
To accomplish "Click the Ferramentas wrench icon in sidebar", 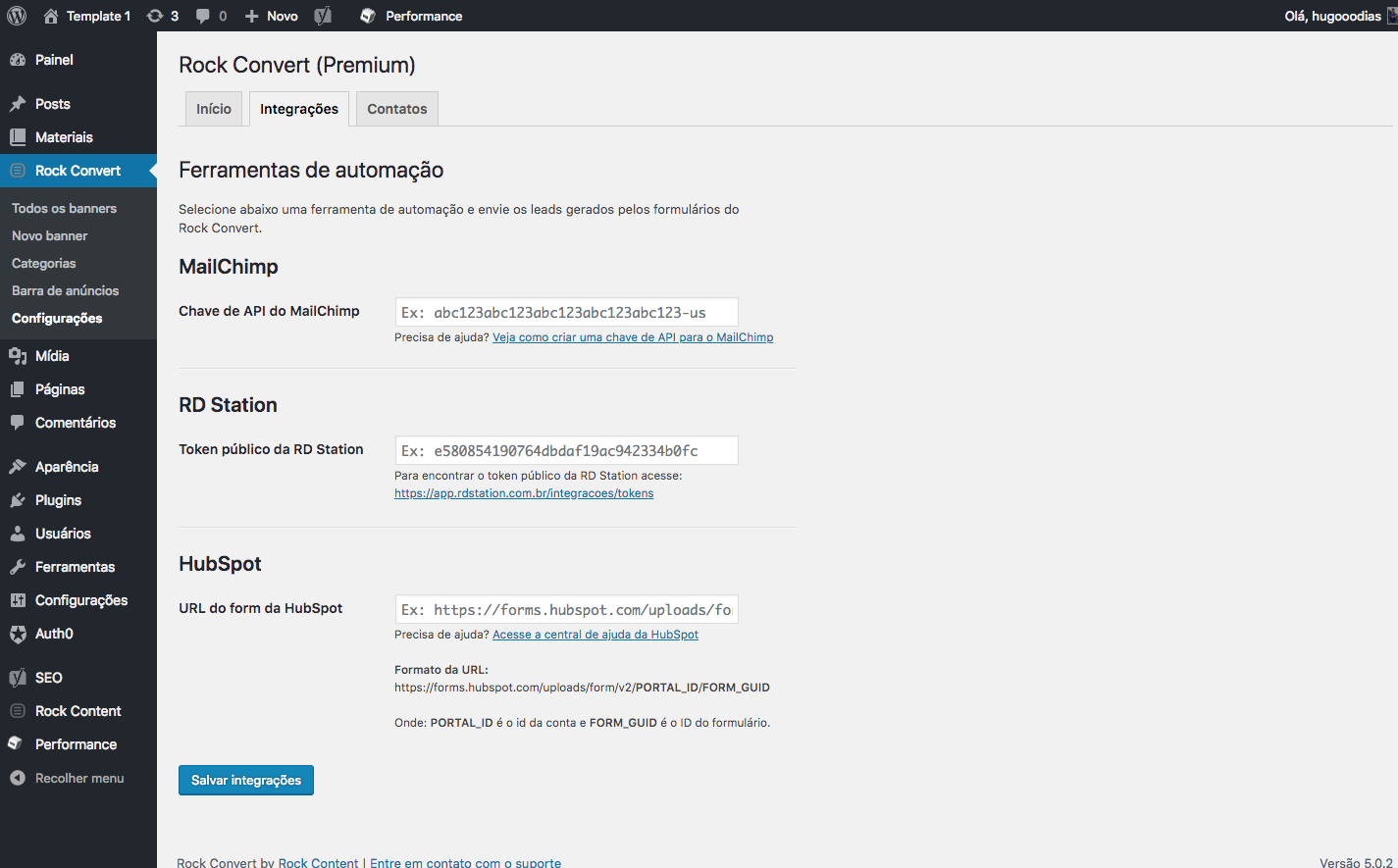I will point(18,567).
